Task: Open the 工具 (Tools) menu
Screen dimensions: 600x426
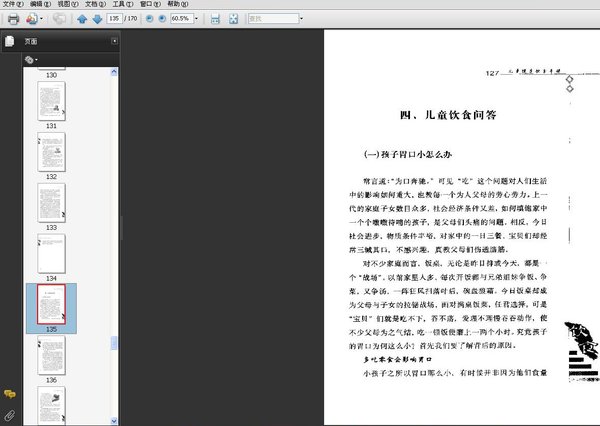Action: click(122, 4)
